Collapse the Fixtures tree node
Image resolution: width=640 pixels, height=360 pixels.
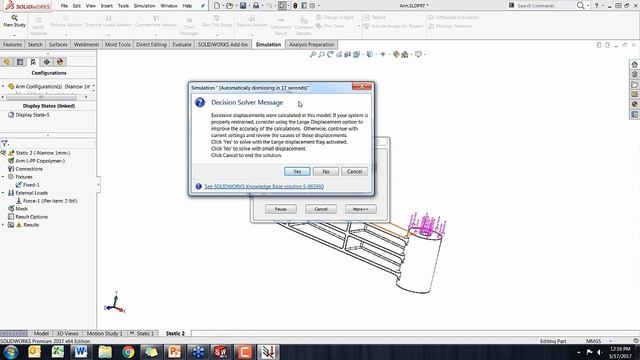3,177
